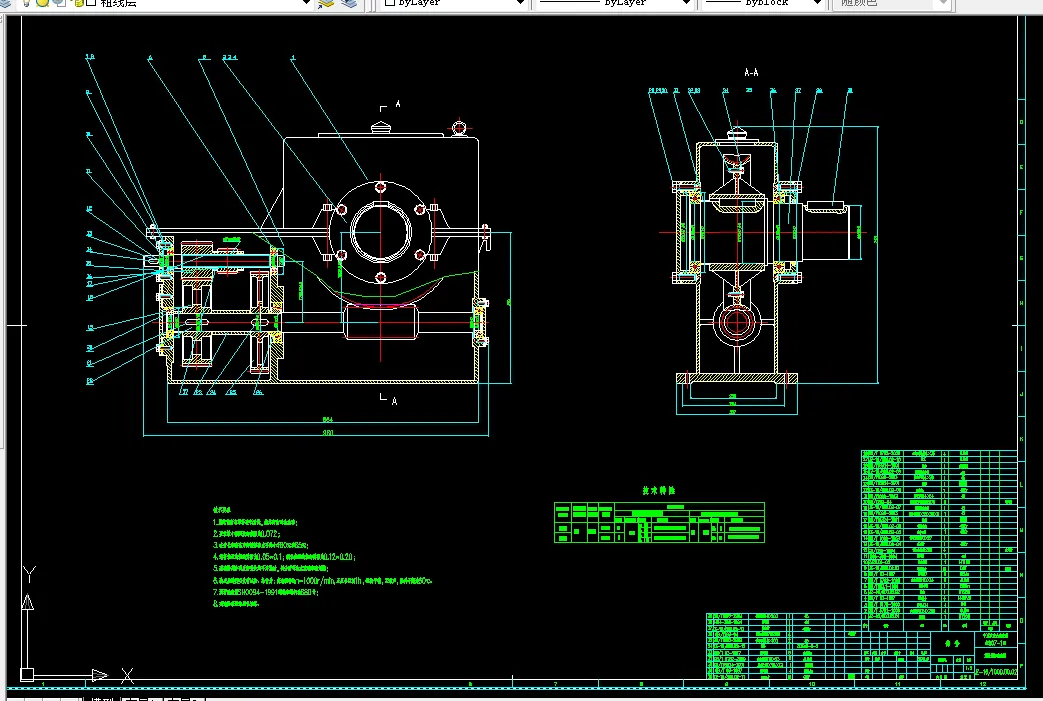This screenshot has width=1043, height=701.
Task: Open the ByLayer linetype dropdown
Action: coord(686,3)
